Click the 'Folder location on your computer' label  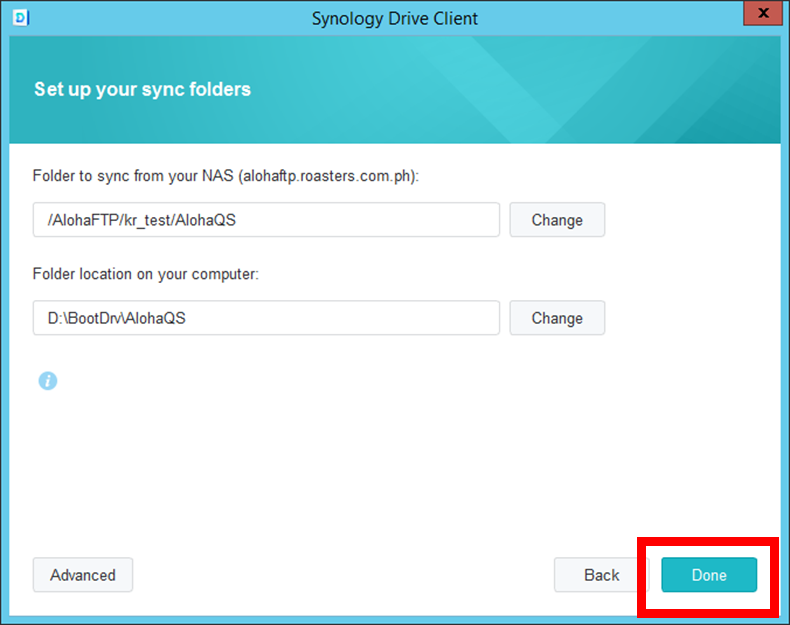tap(146, 274)
